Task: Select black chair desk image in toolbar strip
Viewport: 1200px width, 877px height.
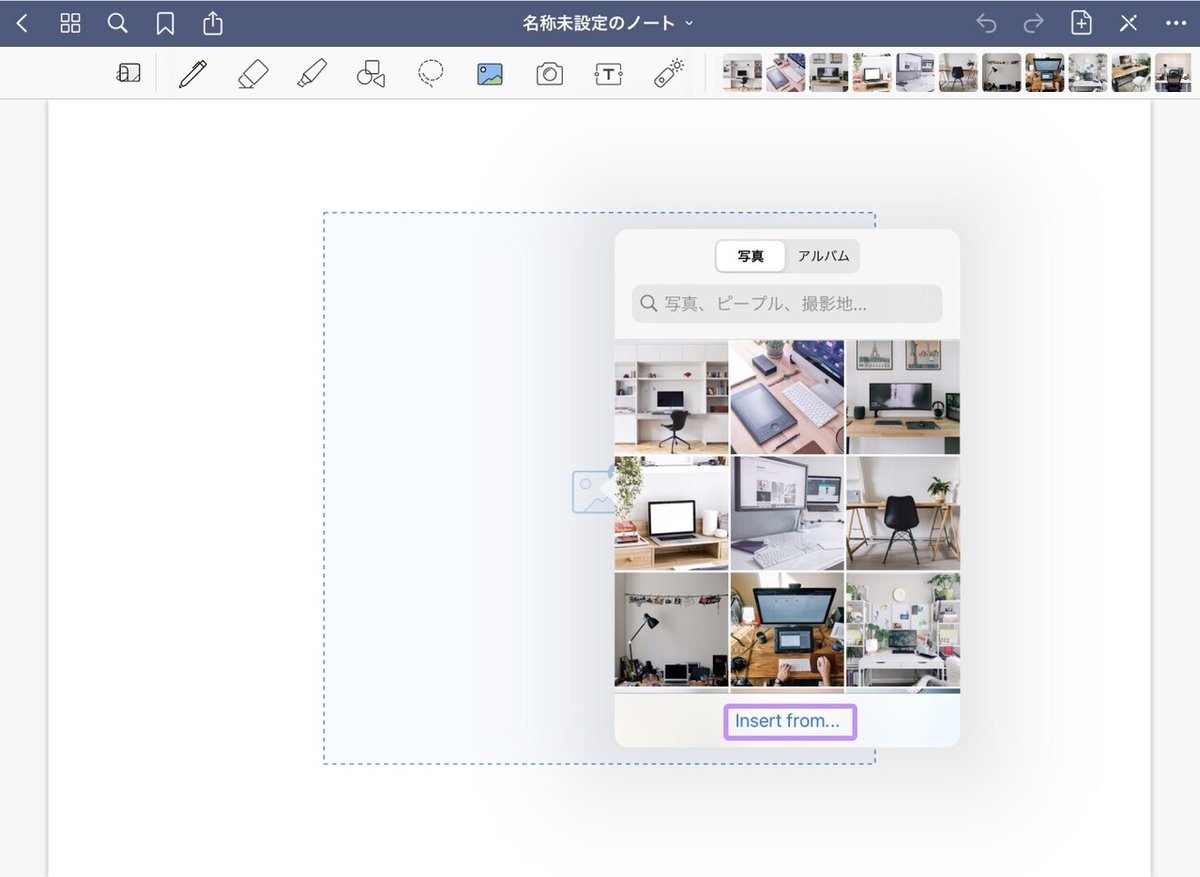Action: (x=958, y=73)
